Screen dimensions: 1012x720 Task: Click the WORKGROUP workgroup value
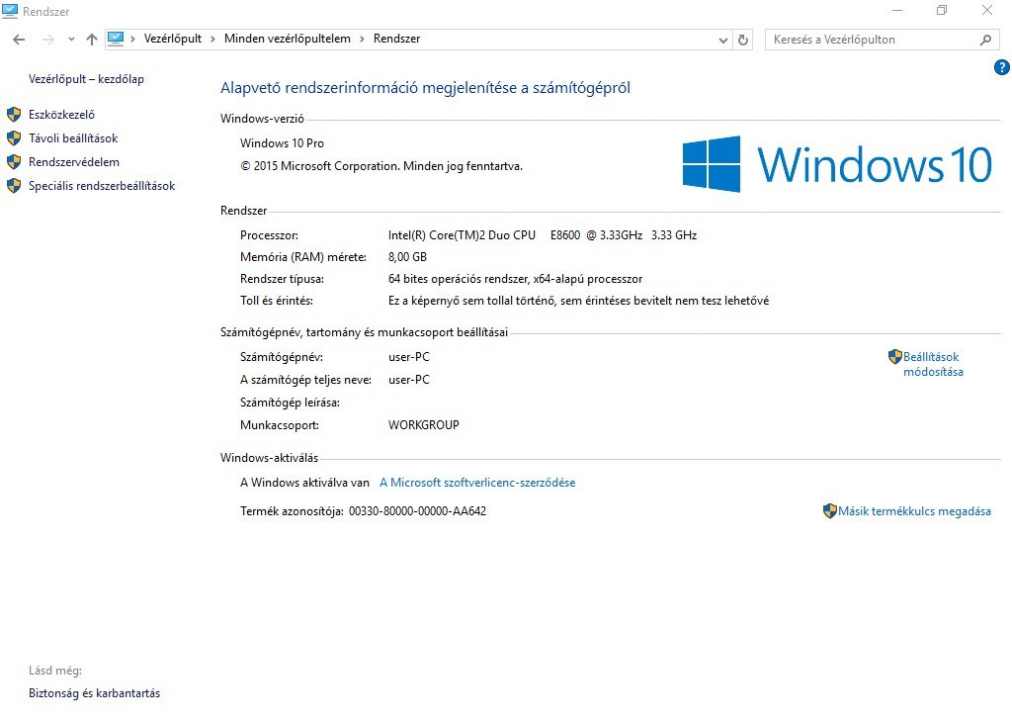tap(423, 425)
